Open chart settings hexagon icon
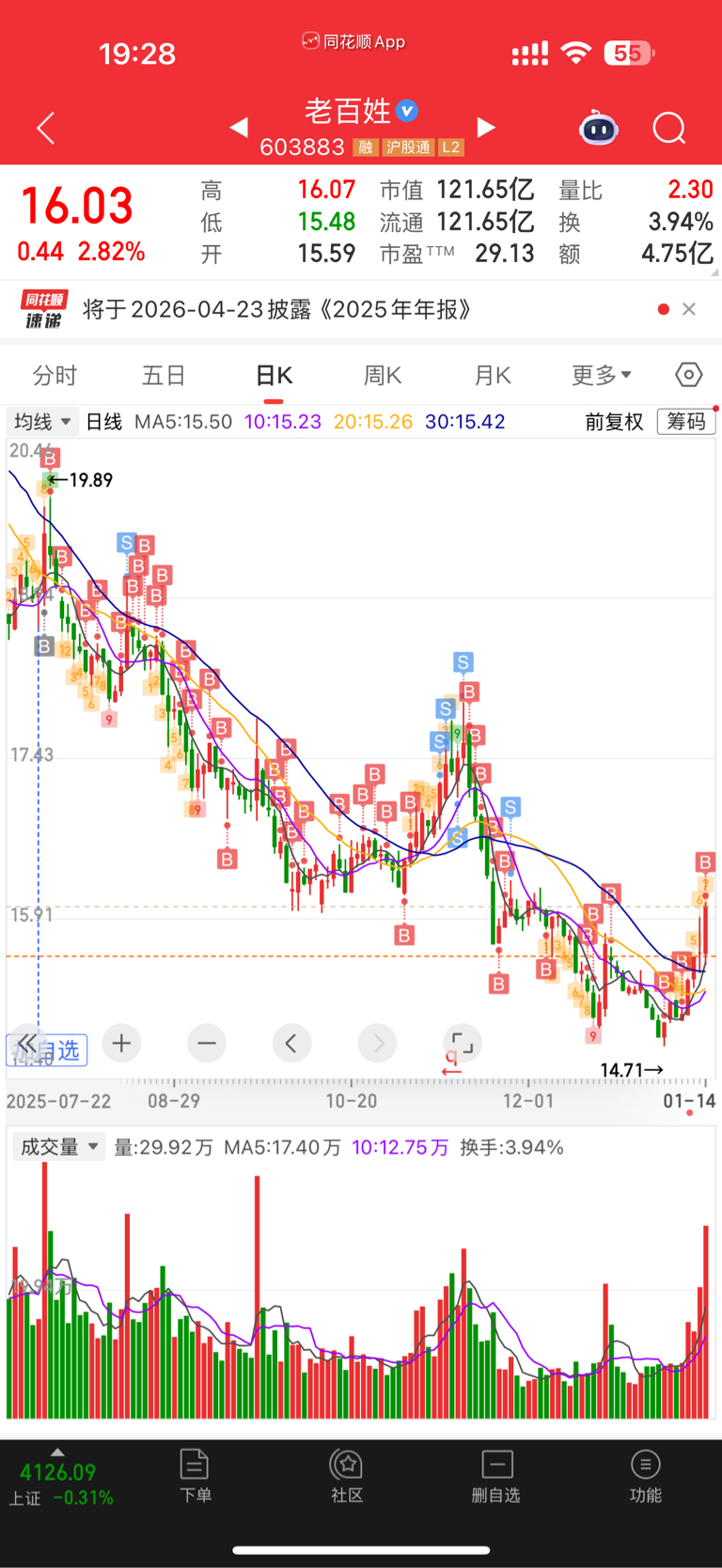This screenshot has height=1568, width=722. pos(688,375)
